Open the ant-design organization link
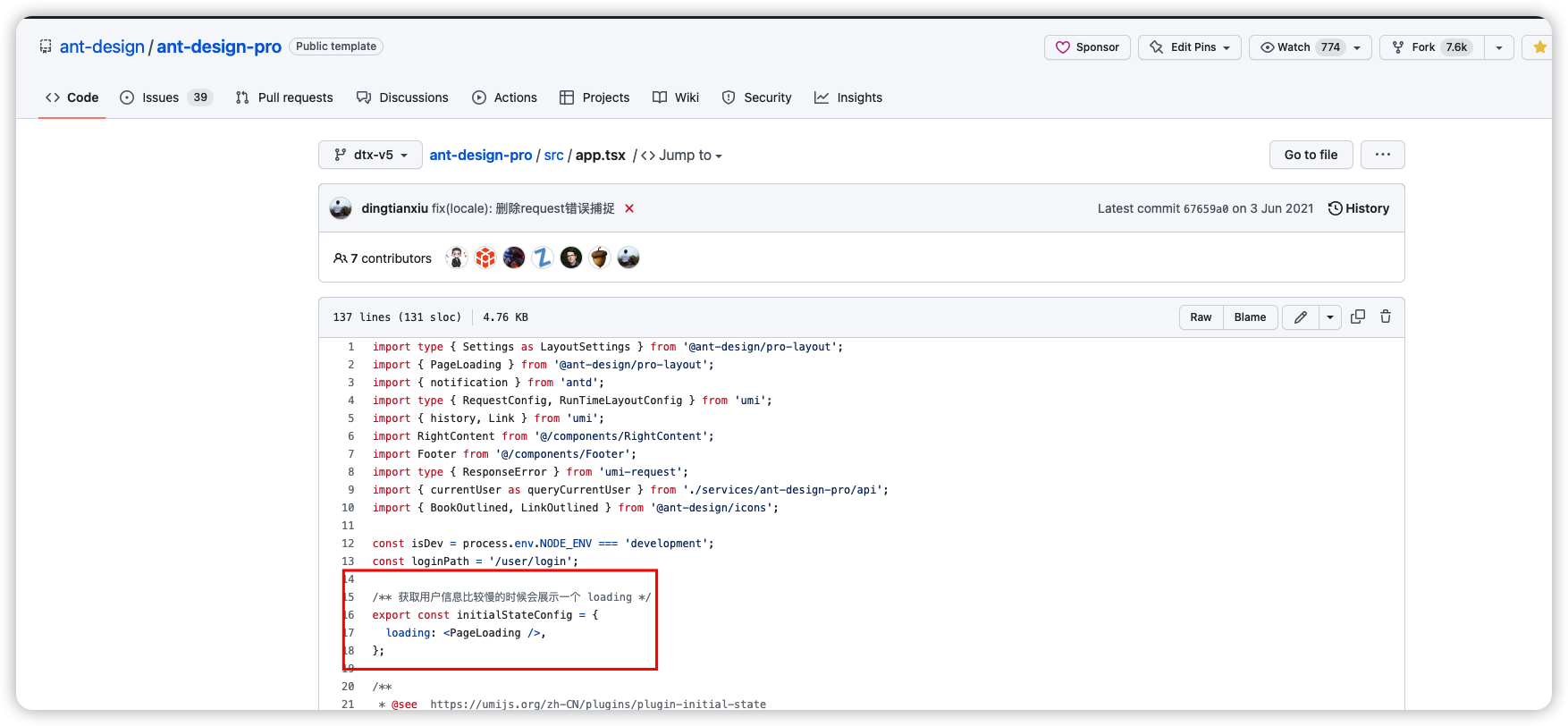Image resolution: width=1568 pixels, height=726 pixels. (102, 46)
